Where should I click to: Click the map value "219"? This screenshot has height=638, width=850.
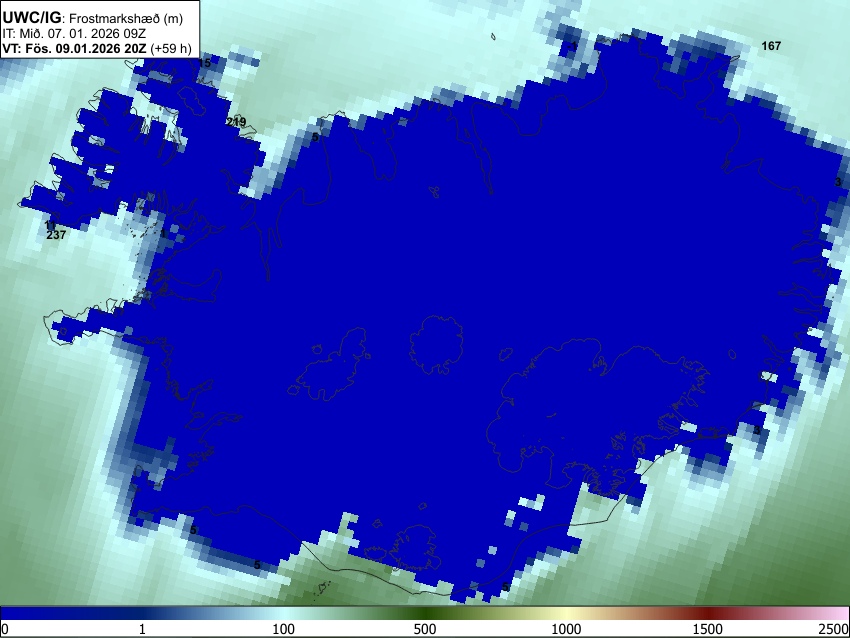click(x=236, y=122)
